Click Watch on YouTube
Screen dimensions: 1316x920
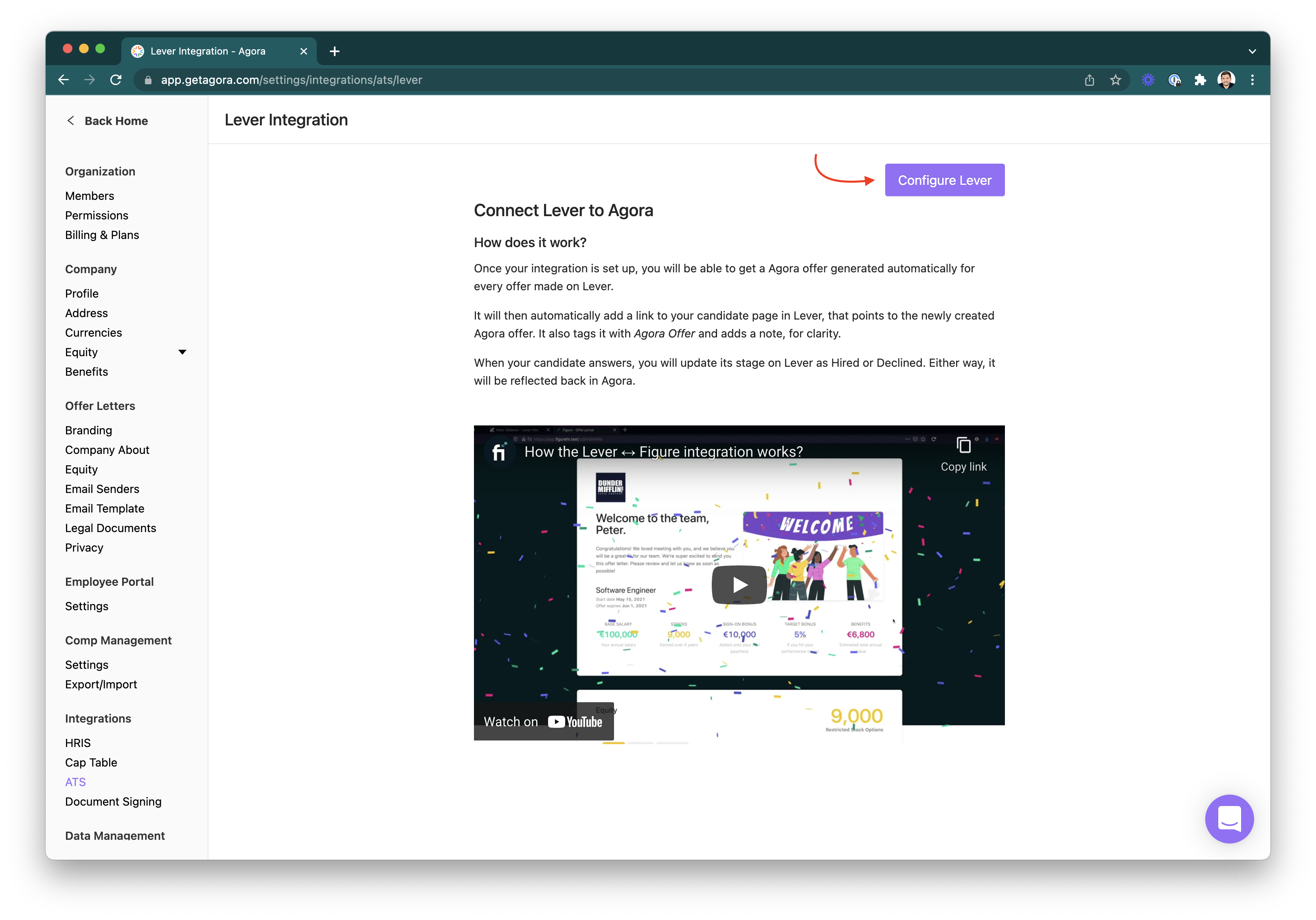click(543, 722)
